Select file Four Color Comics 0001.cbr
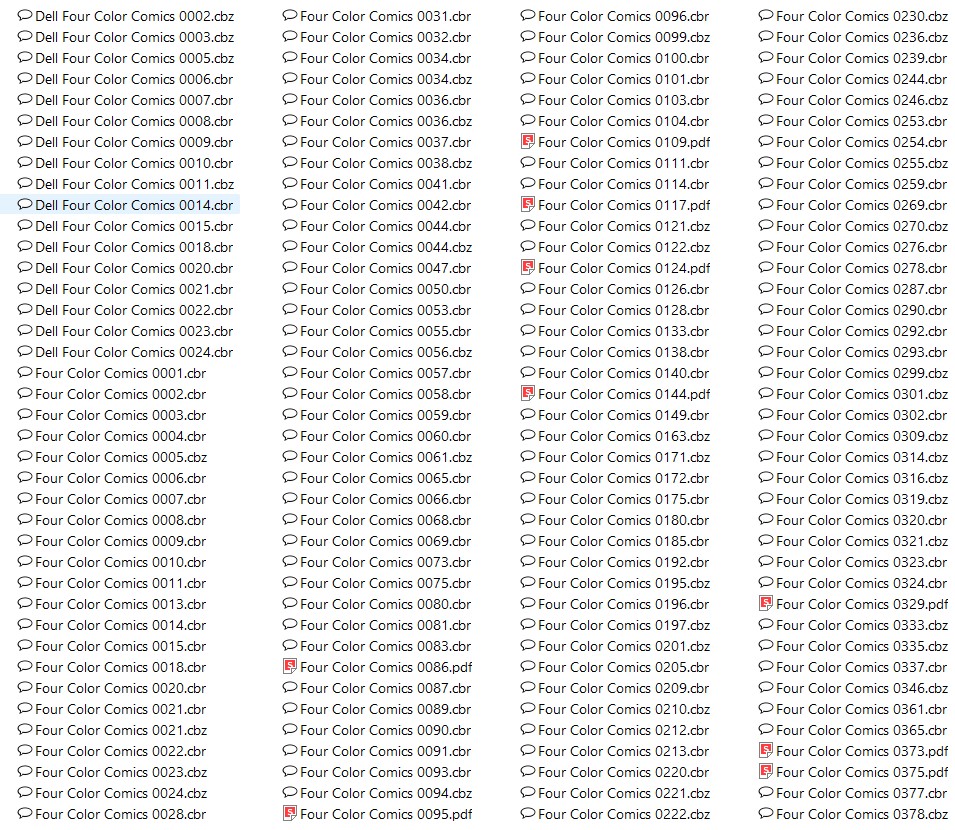 [x=112, y=373]
